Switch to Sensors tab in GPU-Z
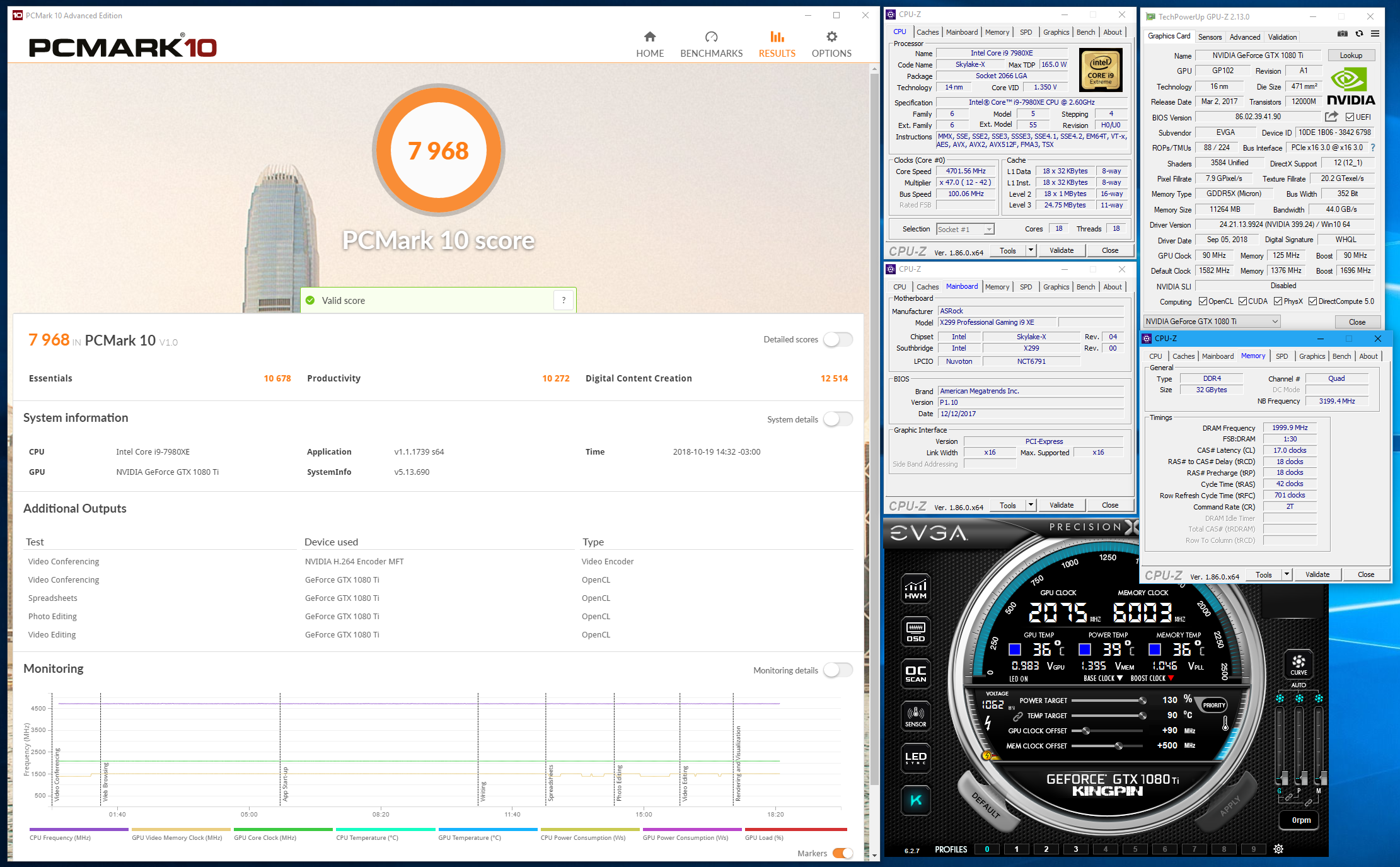 coord(1210,37)
